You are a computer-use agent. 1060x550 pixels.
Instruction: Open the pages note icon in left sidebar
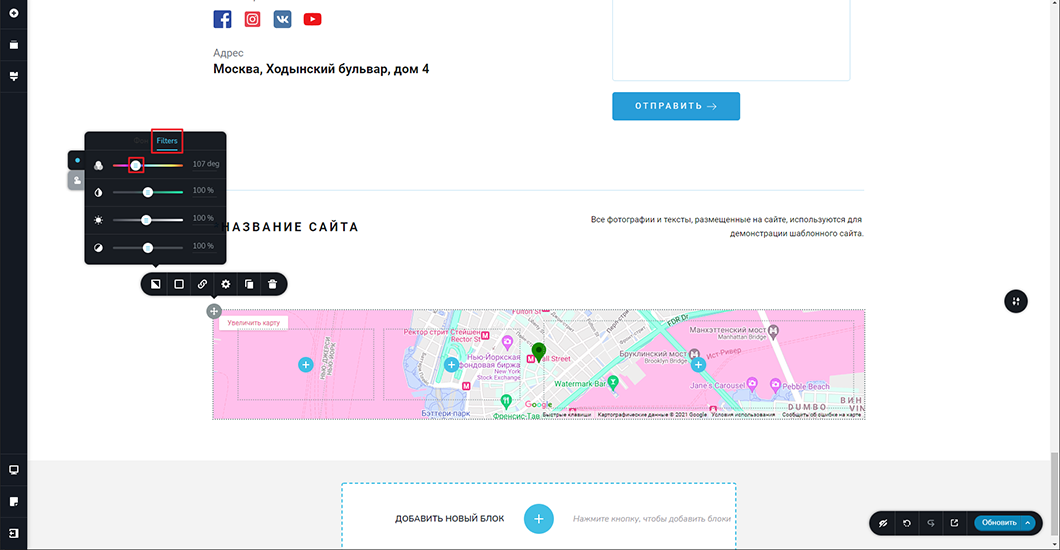click(x=14, y=501)
